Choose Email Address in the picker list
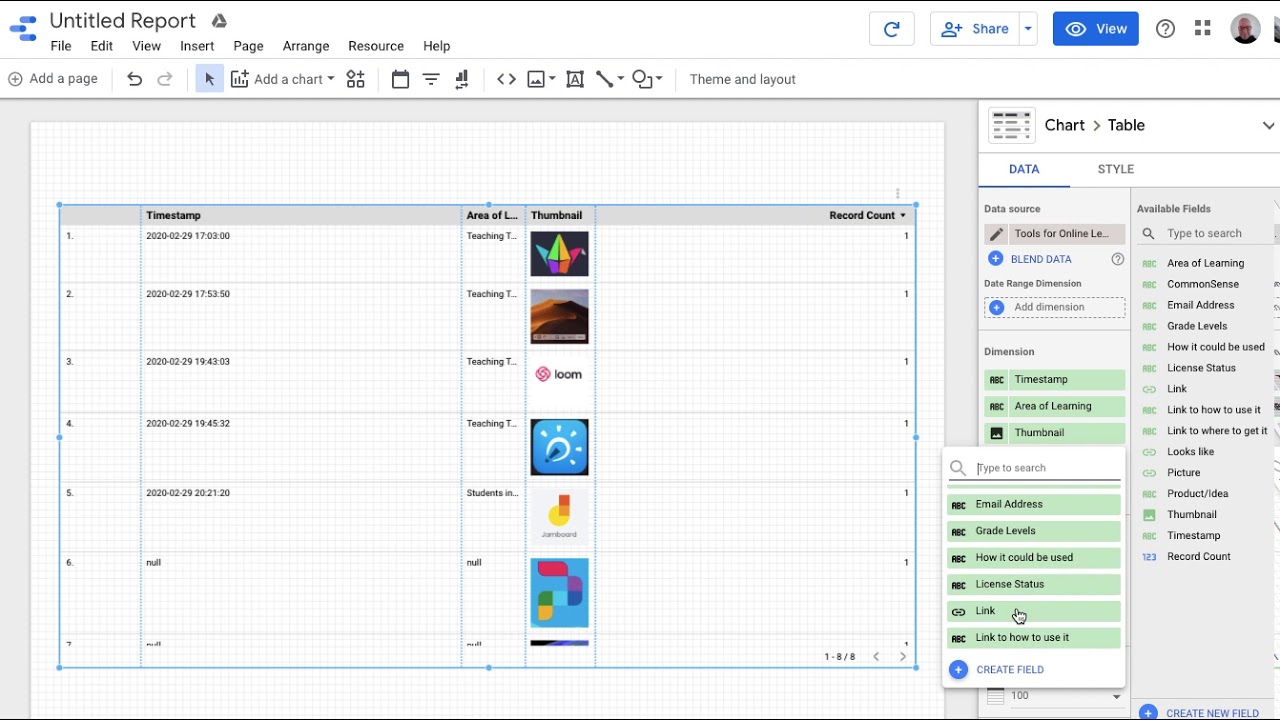The height and width of the screenshot is (720, 1280). click(1033, 505)
